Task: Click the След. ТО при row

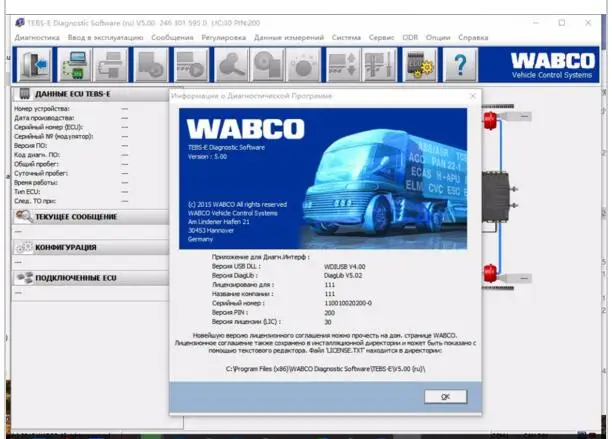Action: click(71, 201)
